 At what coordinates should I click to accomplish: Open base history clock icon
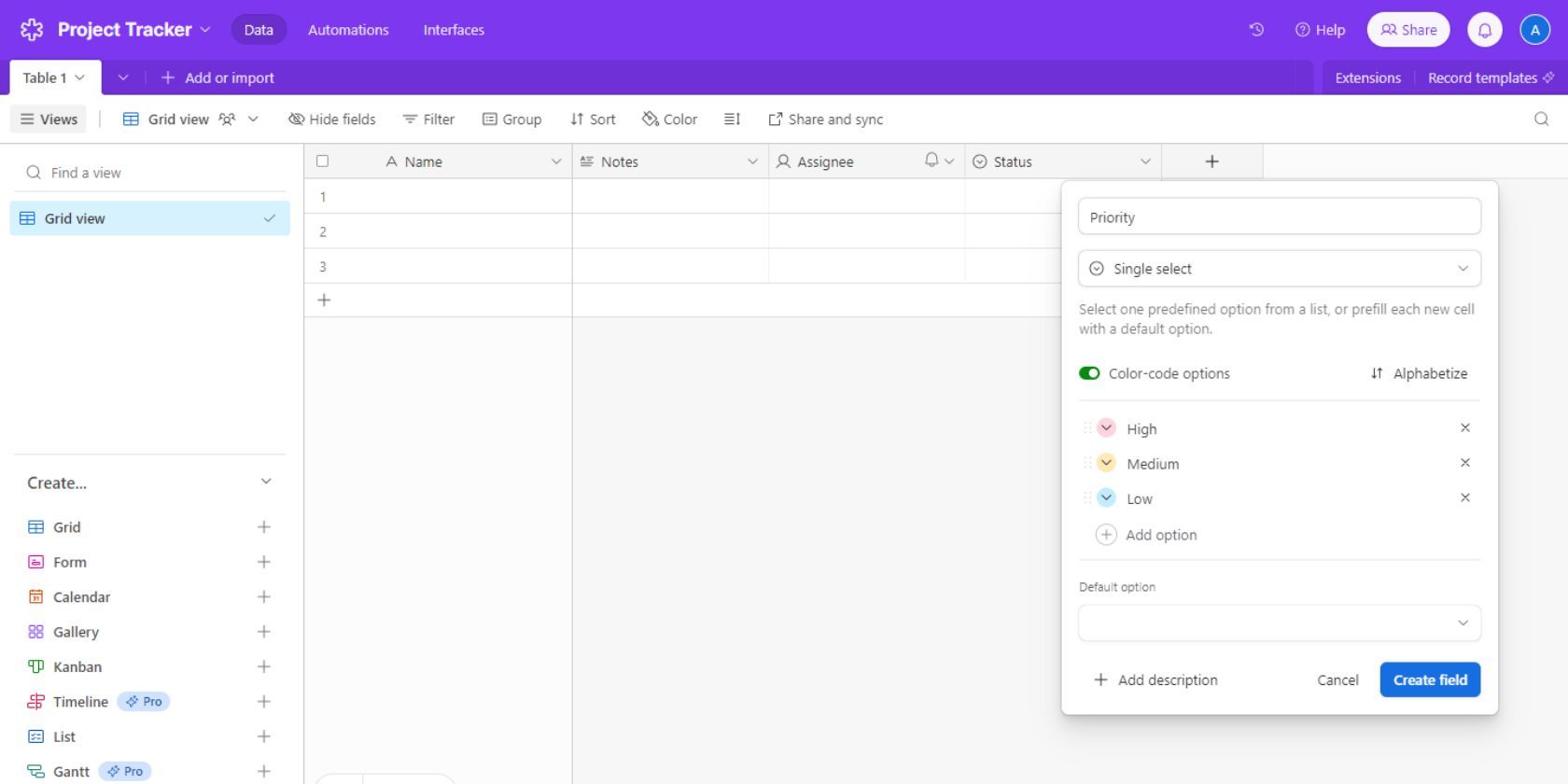(1256, 30)
